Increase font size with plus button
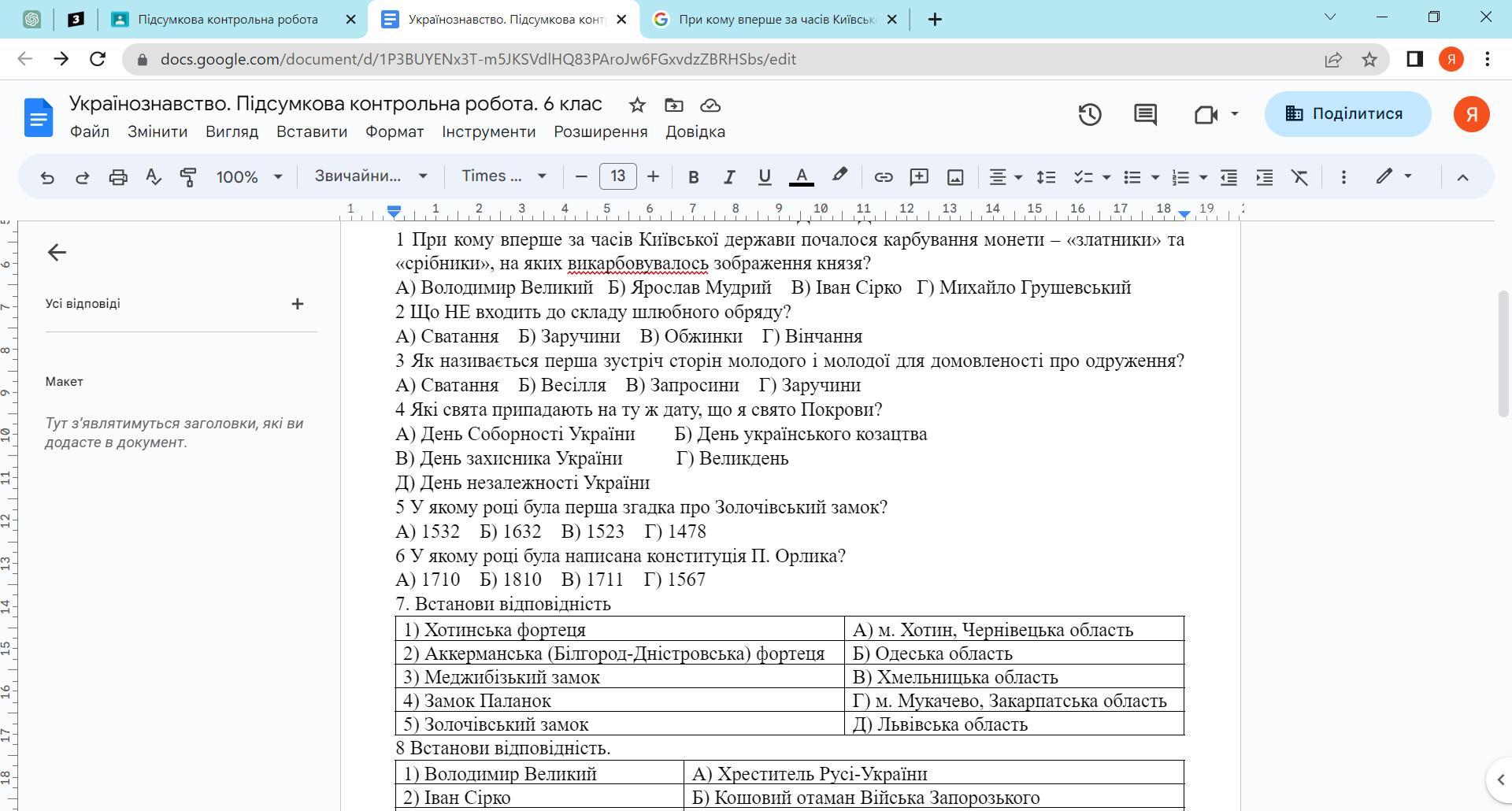This screenshot has width=1512, height=811. tap(653, 177)
